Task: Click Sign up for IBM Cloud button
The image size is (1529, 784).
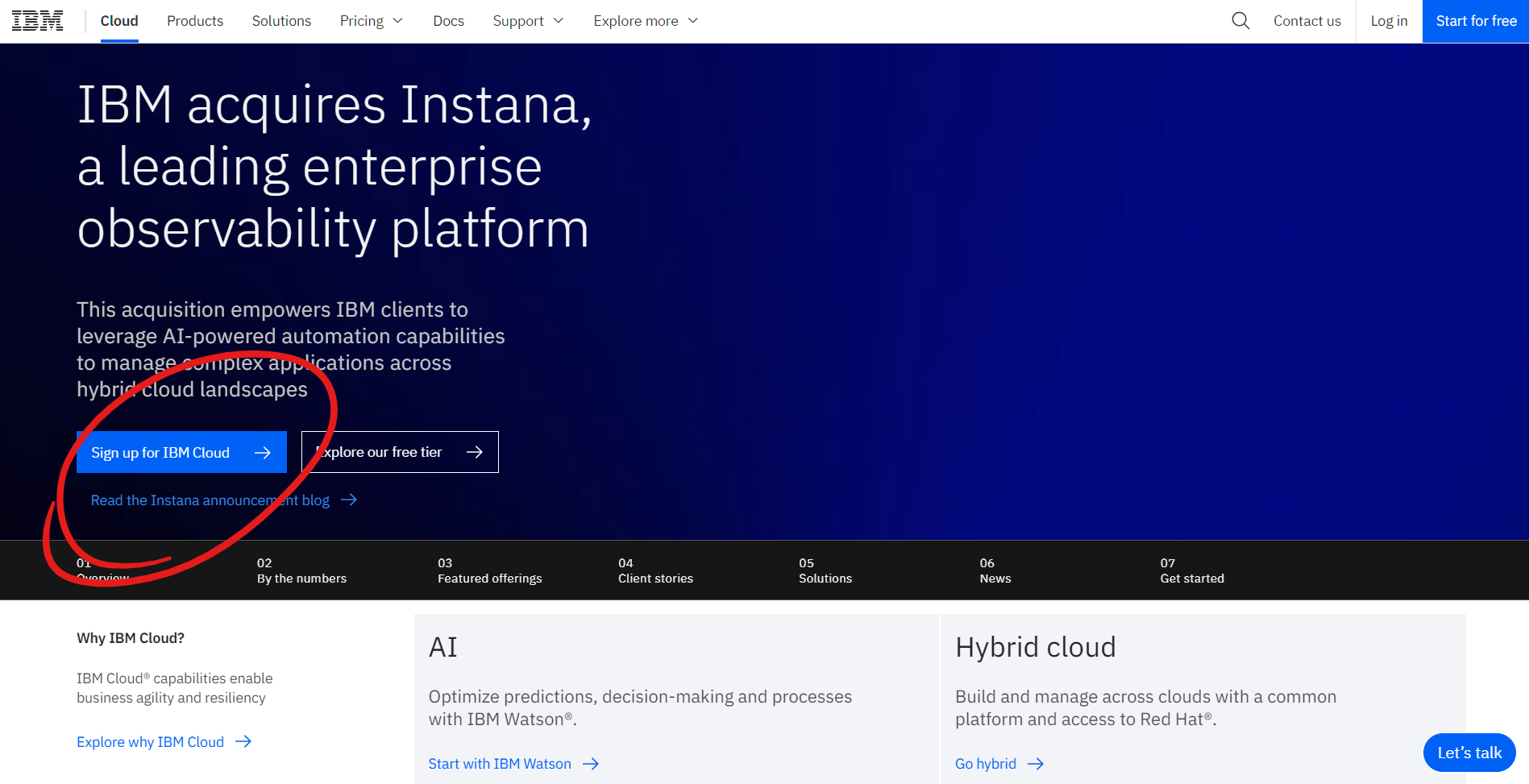Action: [181, 452]
